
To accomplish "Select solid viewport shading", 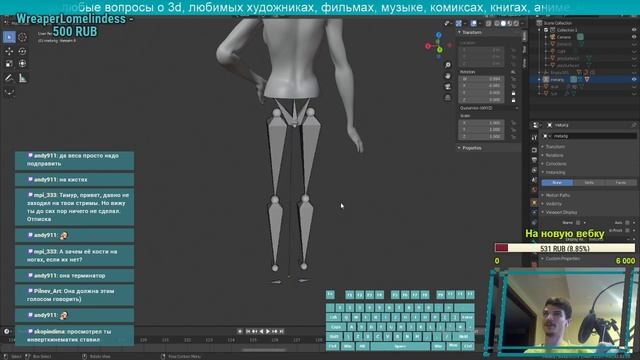I will 503,24.
